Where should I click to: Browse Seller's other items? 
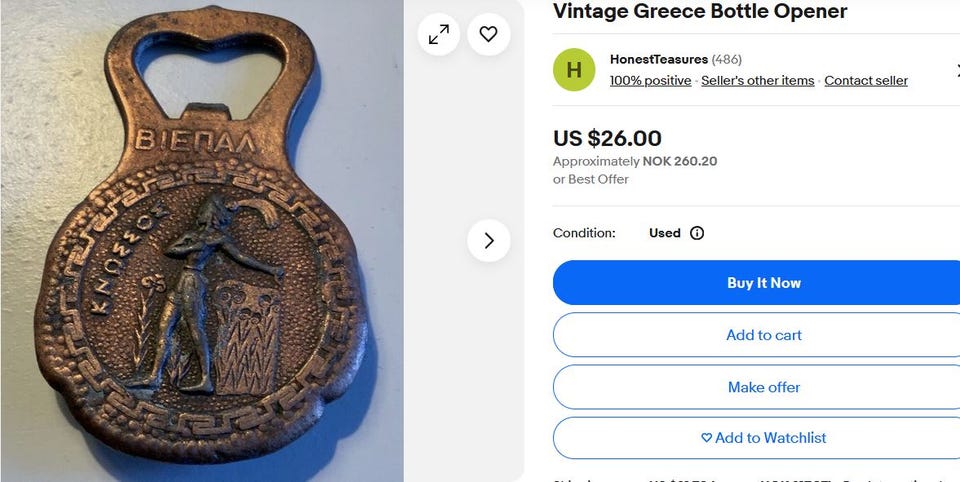coord(757,81)
